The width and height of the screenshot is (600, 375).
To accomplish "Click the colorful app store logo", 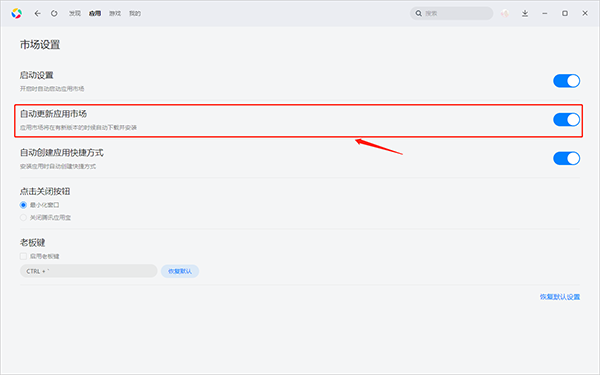I will tap(16, 13).
